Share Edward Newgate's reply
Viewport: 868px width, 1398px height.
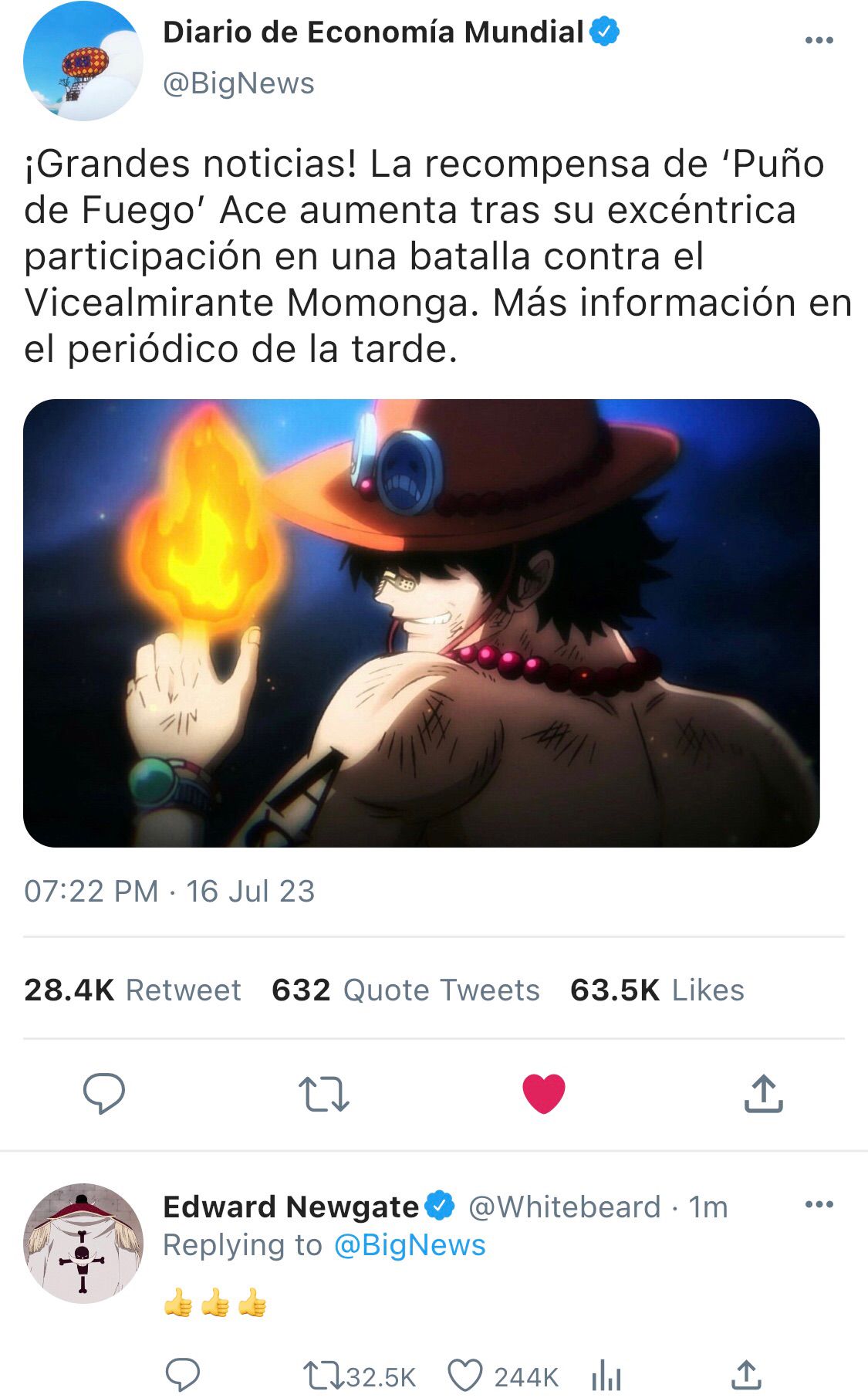coord(746,1375)
